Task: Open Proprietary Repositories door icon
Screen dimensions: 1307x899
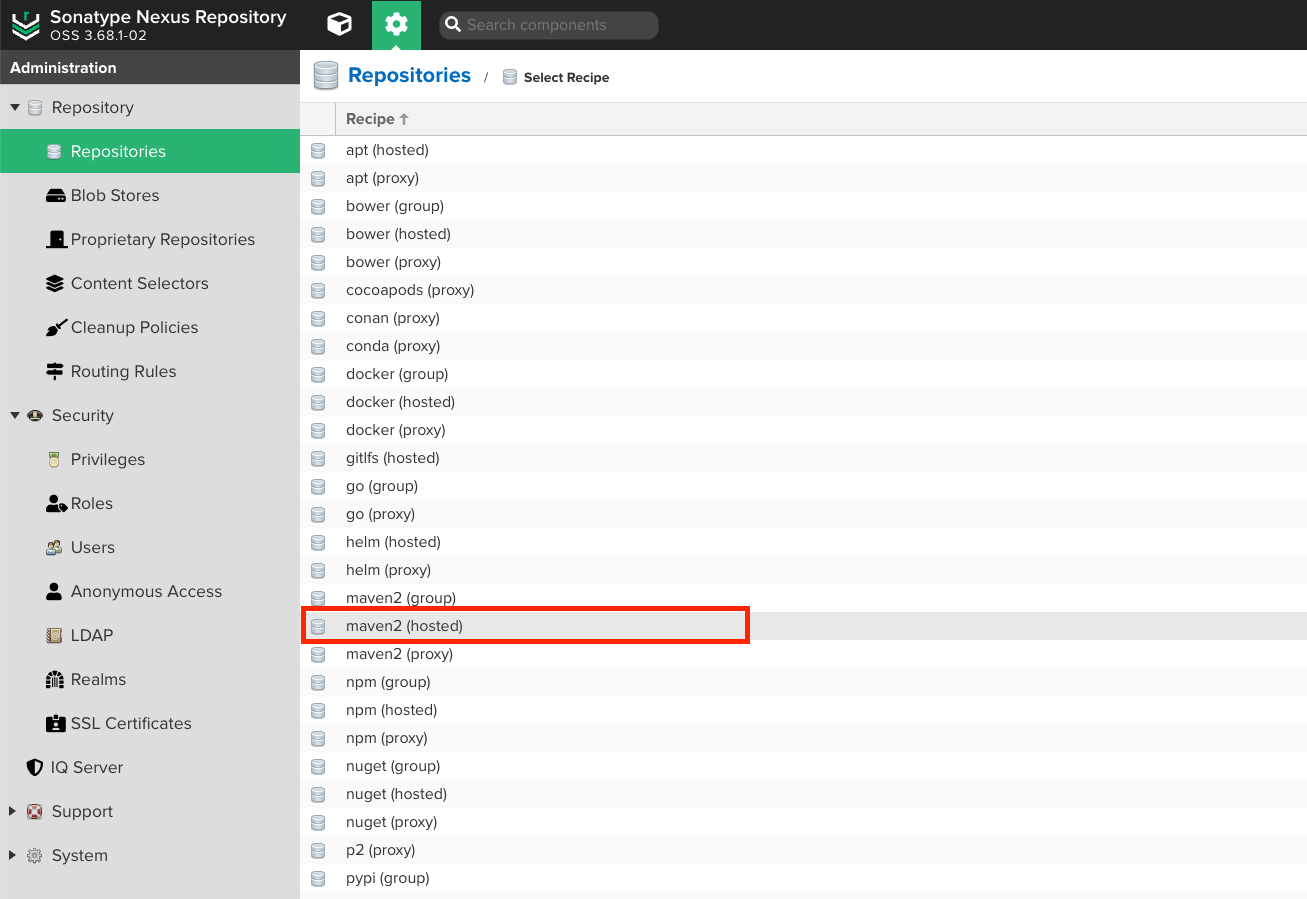Action: 55,240
